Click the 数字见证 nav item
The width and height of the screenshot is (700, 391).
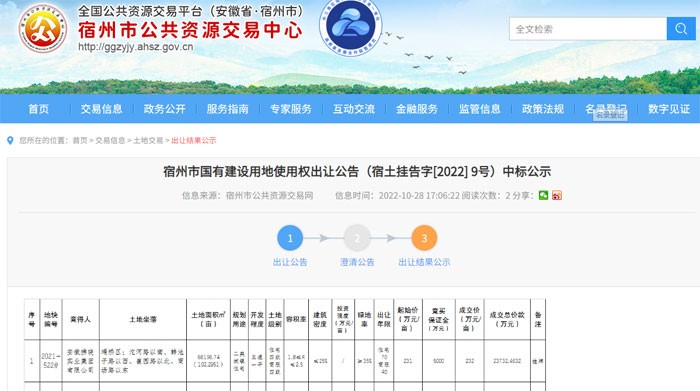(x=669, y=109)
